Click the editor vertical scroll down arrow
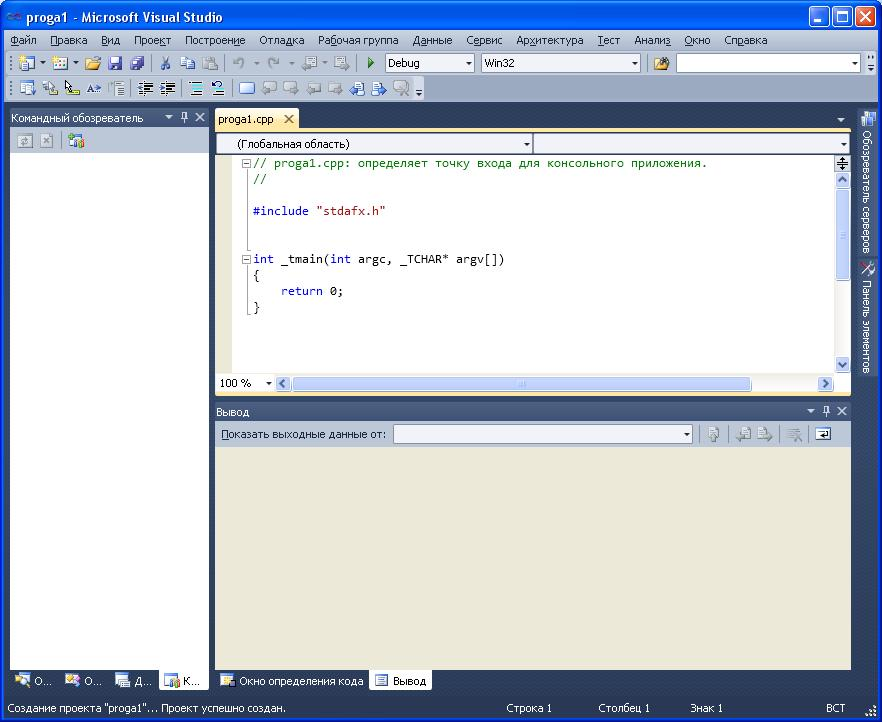 click(842, 364)
